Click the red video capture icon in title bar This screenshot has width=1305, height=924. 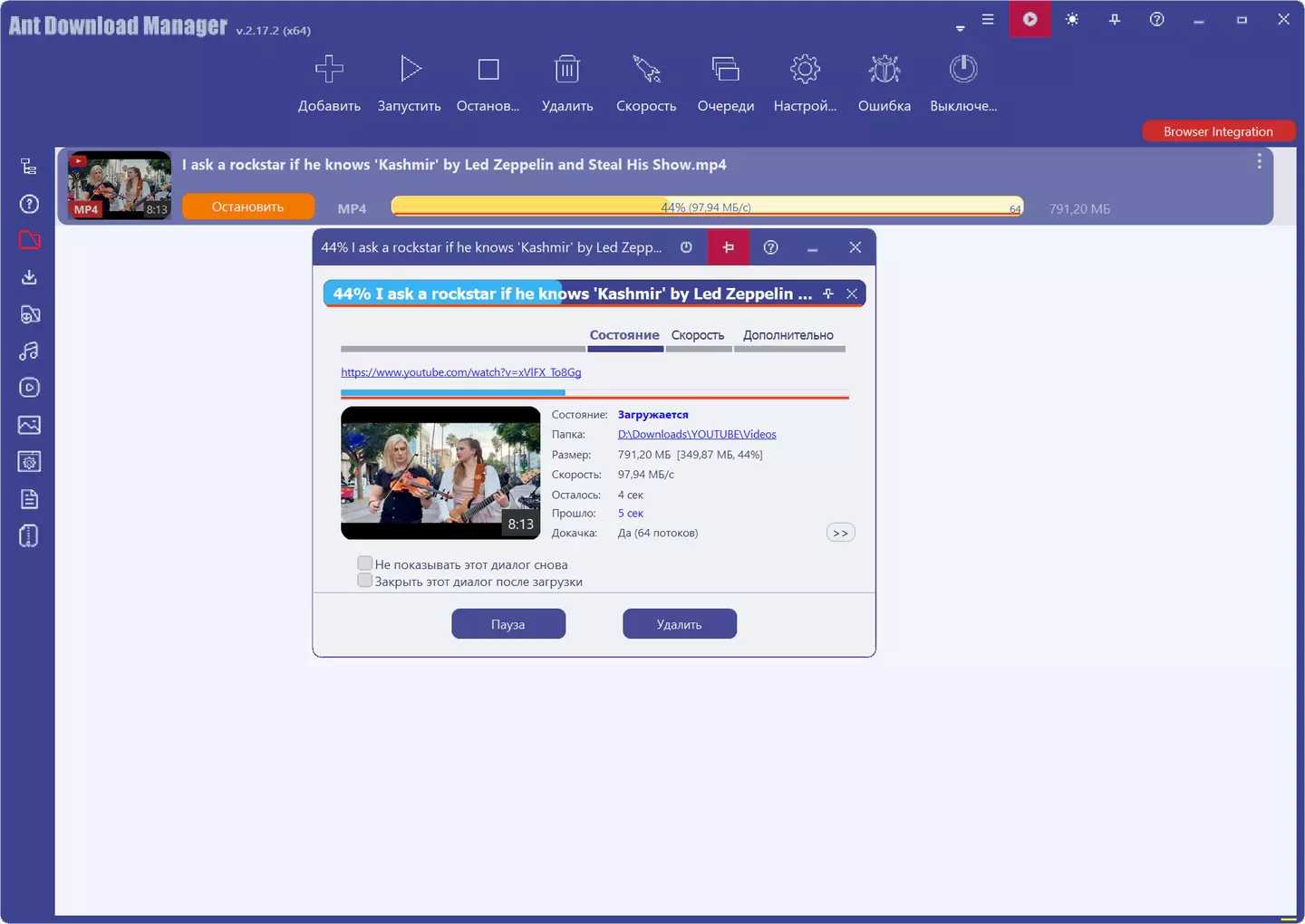(1030, 19)
